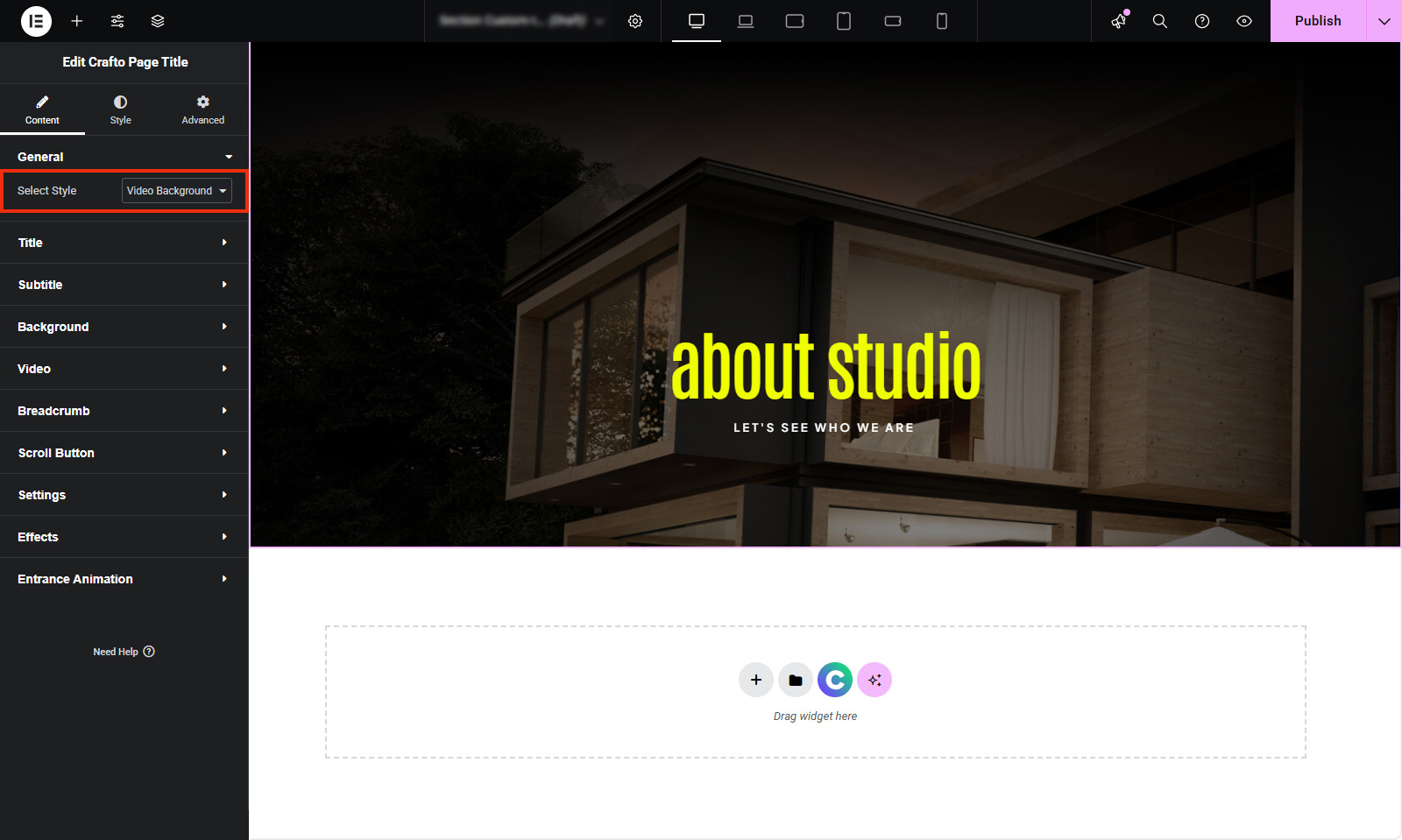Toggle preview changes eye icon

click(1244, 21)
